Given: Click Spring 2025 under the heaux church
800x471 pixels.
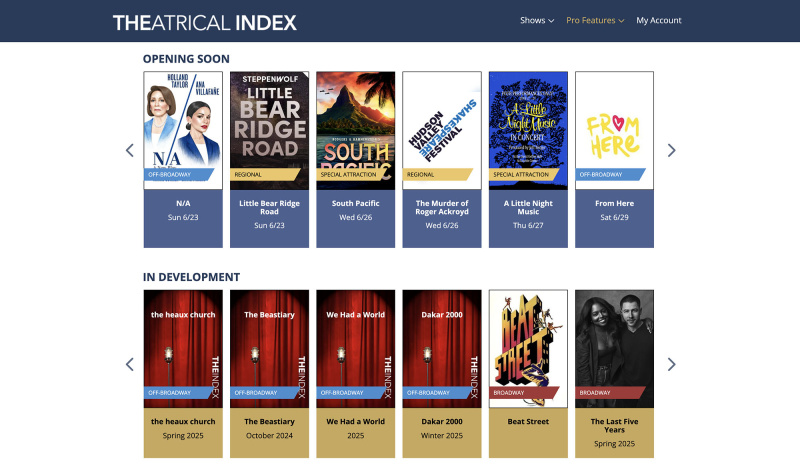Looking at the screenshot, I should (183, 436).
